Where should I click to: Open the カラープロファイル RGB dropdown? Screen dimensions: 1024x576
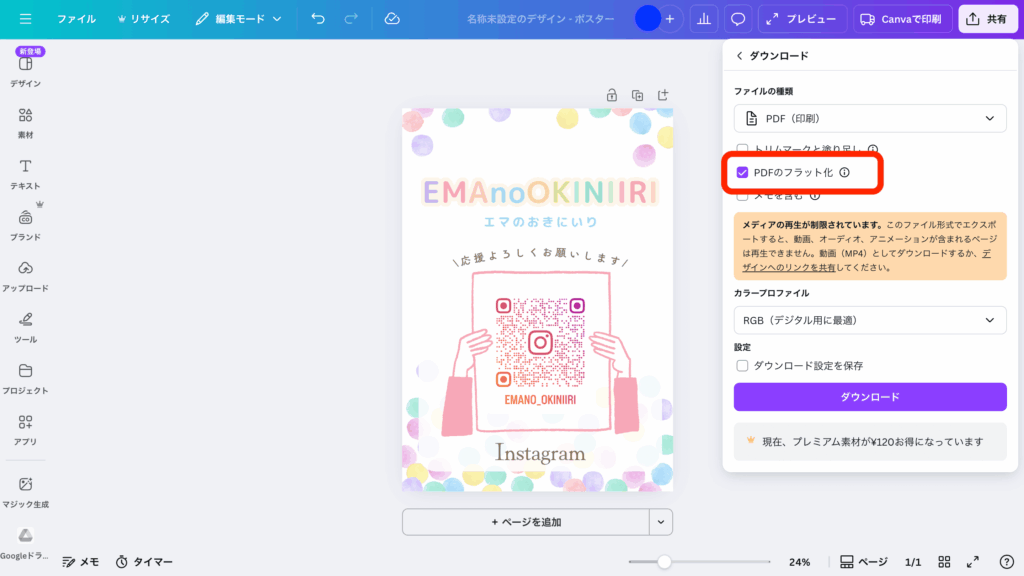click(869, 320)
